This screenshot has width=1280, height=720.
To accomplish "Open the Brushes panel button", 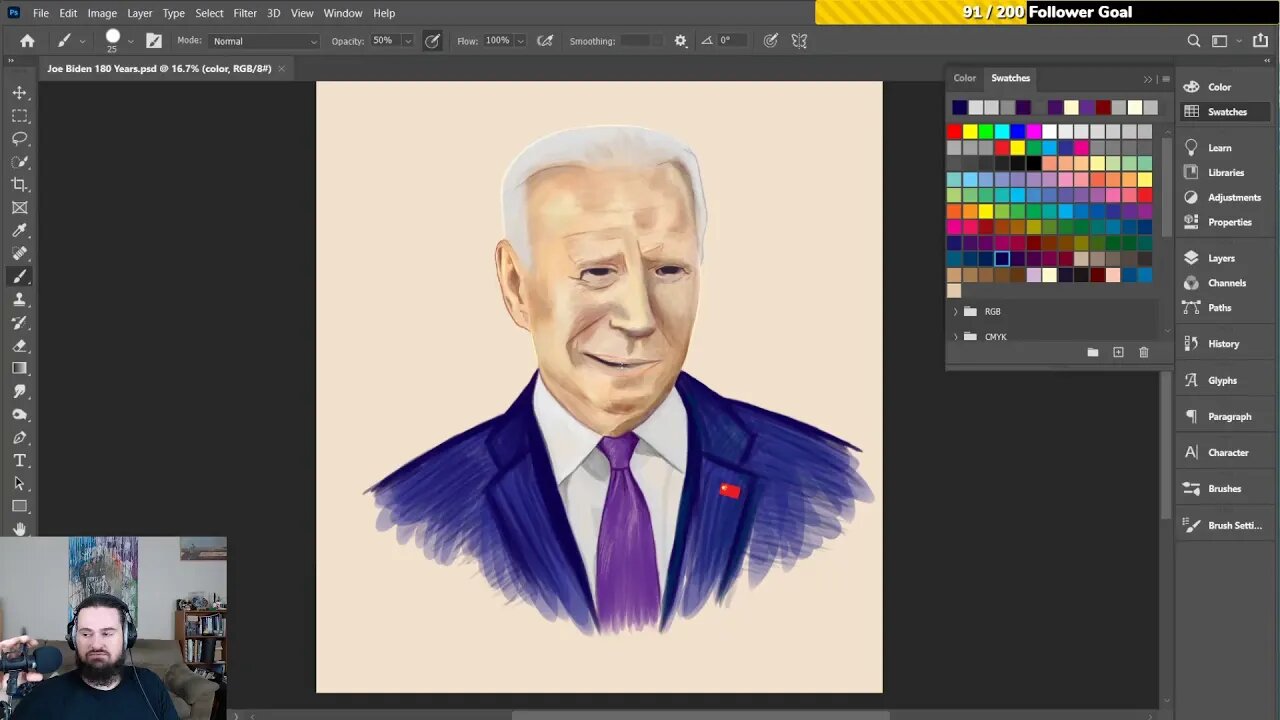I will [1224, 489].
